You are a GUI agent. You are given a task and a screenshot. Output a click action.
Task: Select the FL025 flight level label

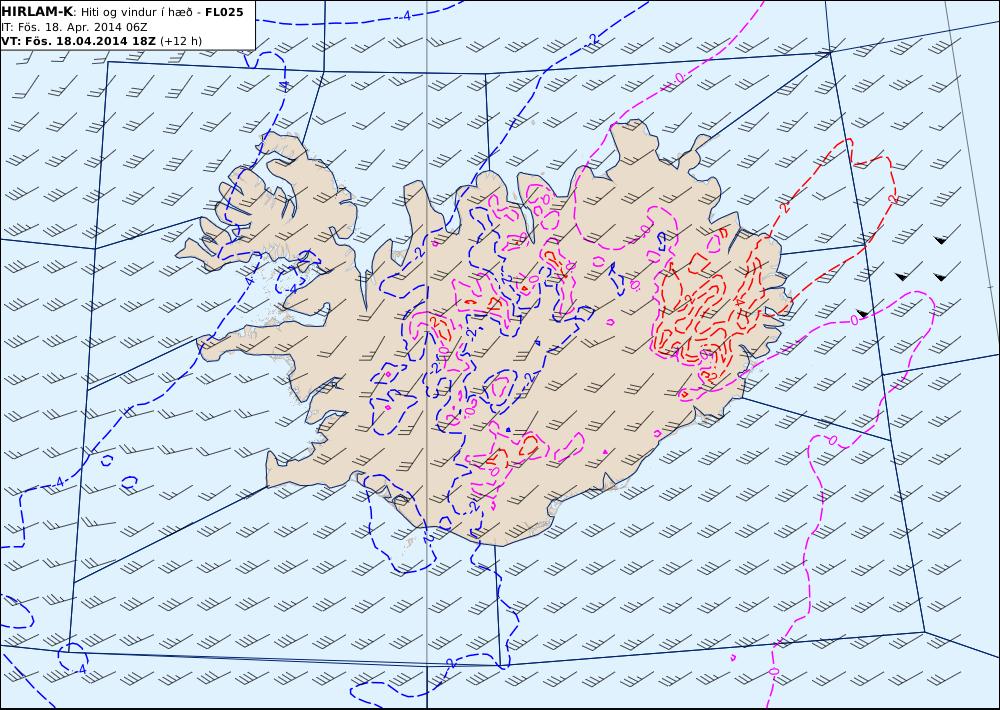point(224,12)
